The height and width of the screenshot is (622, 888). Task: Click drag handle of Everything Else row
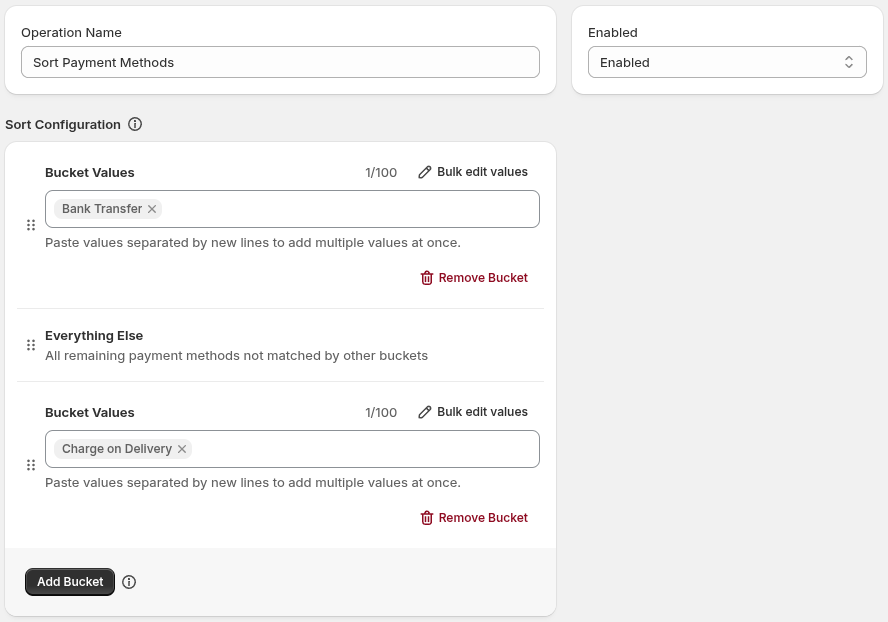(31, 345)
